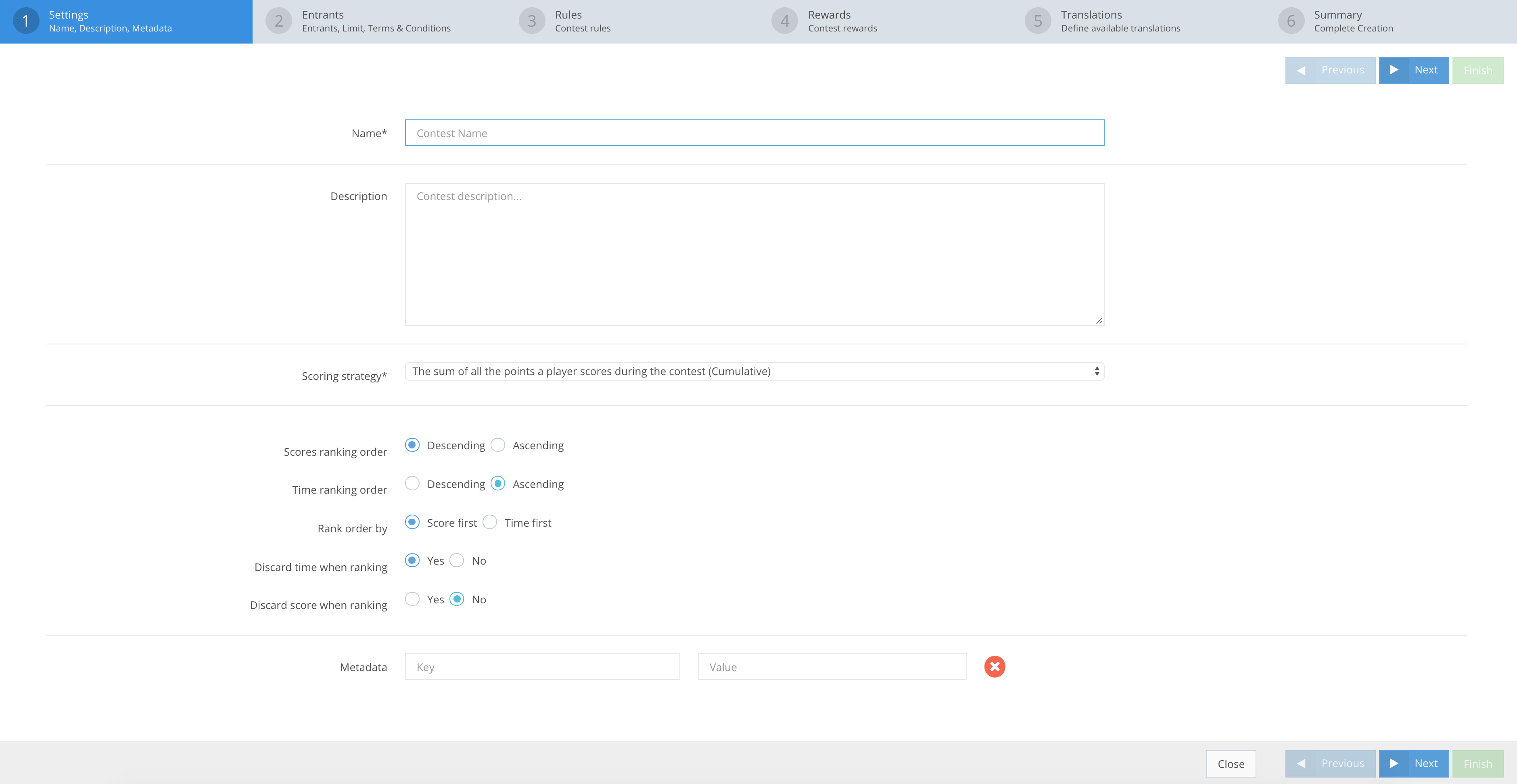Click the Metadata Key input field

pos(542,667)
